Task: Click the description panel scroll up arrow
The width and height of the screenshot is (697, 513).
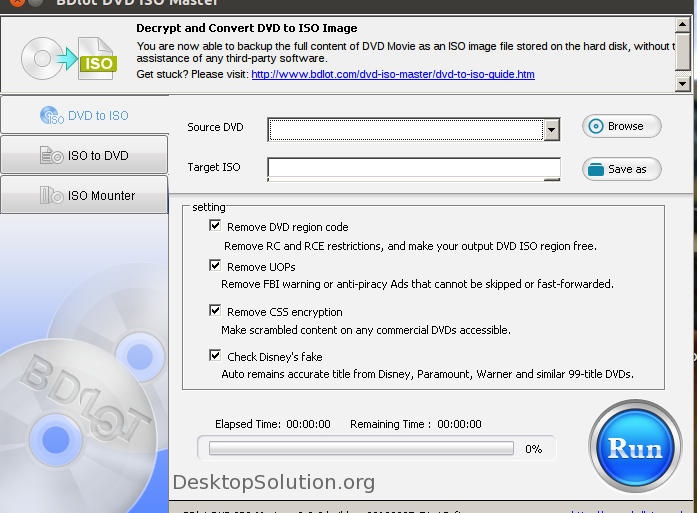Action: pyautogui.click(x=682, y=25)
